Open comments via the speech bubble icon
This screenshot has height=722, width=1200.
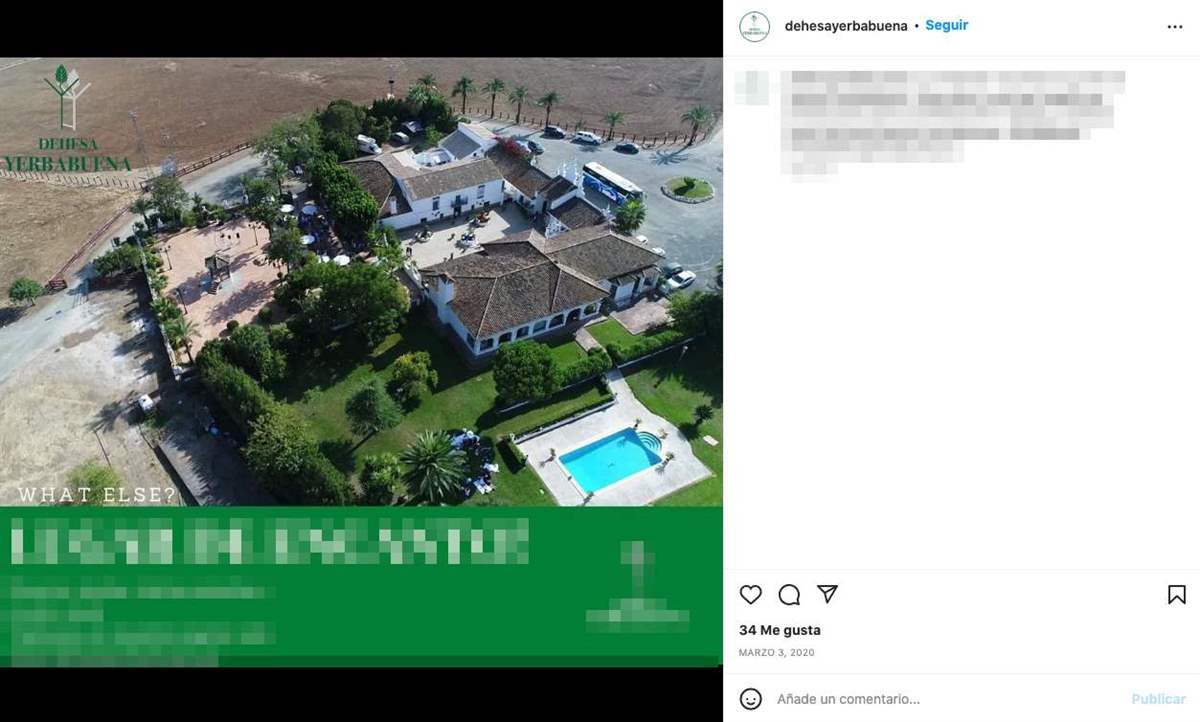tap(789, 595)
